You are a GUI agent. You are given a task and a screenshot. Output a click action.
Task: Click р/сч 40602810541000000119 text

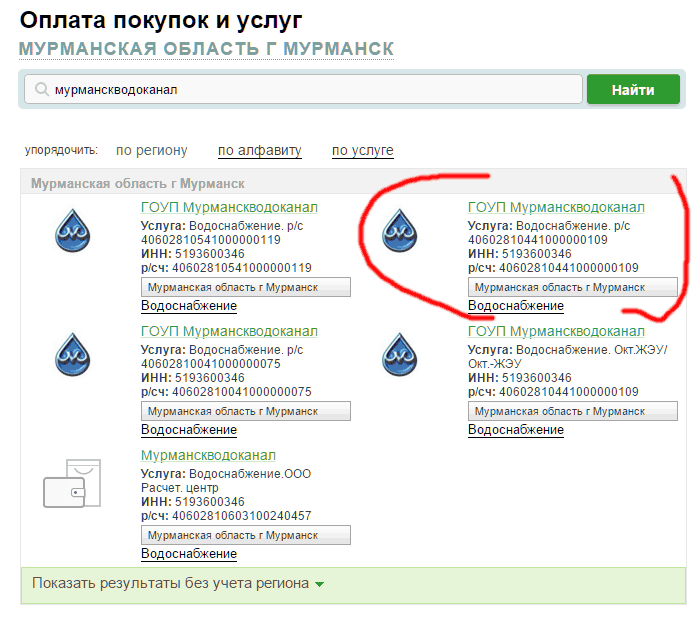[226, 268]
